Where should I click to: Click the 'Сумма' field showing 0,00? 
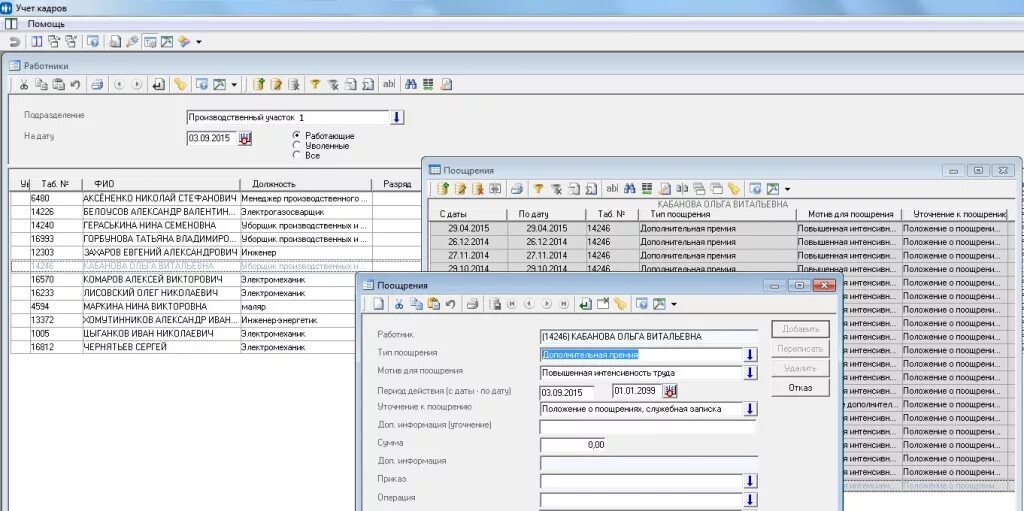point(574,445)
